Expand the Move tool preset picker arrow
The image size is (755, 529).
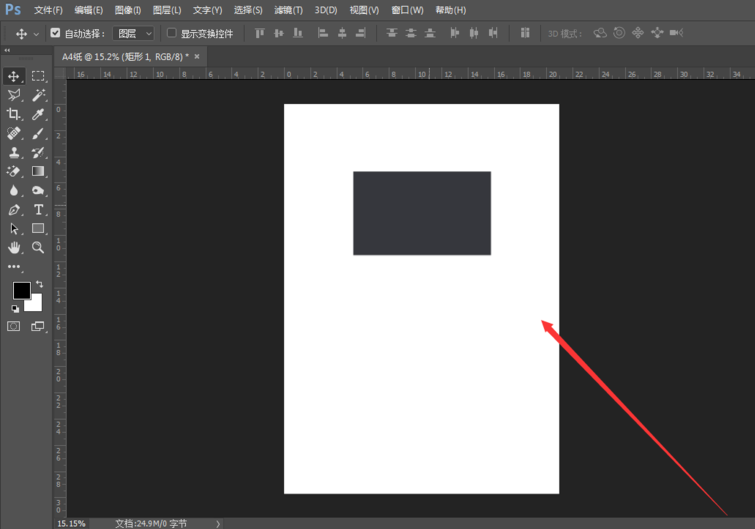pos(37,33)
